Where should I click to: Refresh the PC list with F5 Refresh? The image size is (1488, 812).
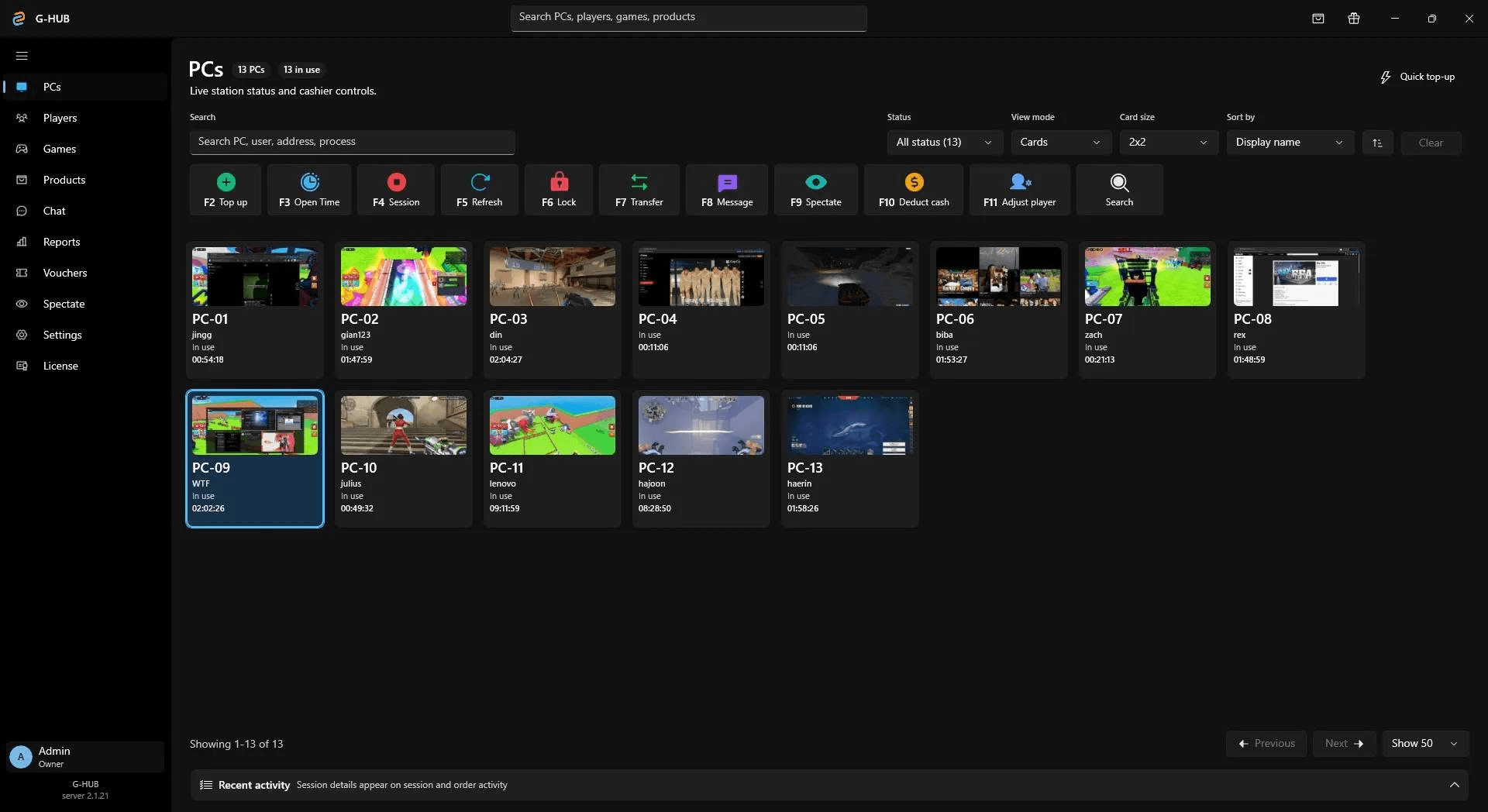coord(479,190)
